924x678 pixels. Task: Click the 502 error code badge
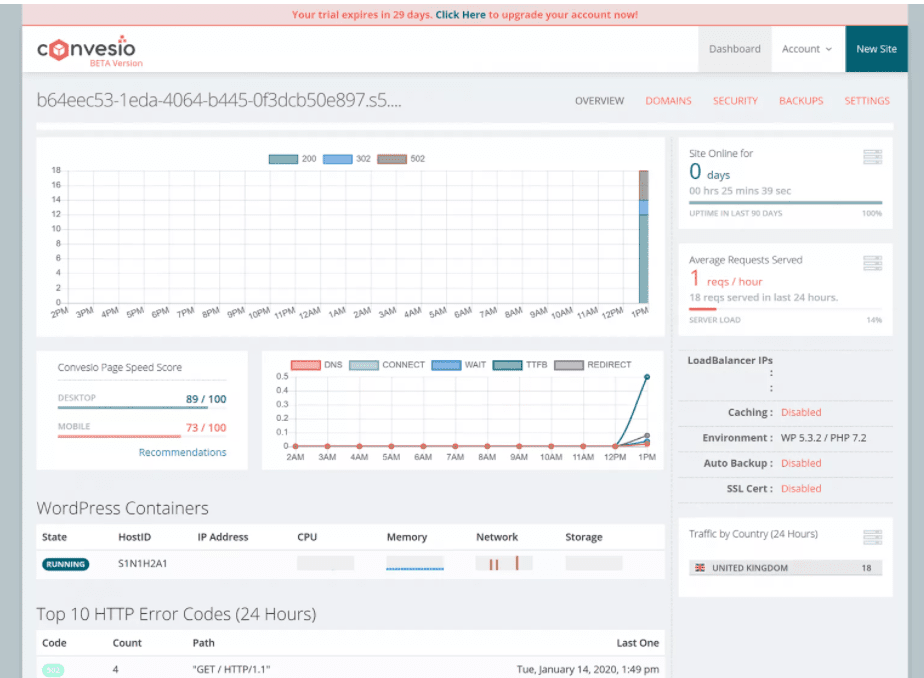[53, 670]
